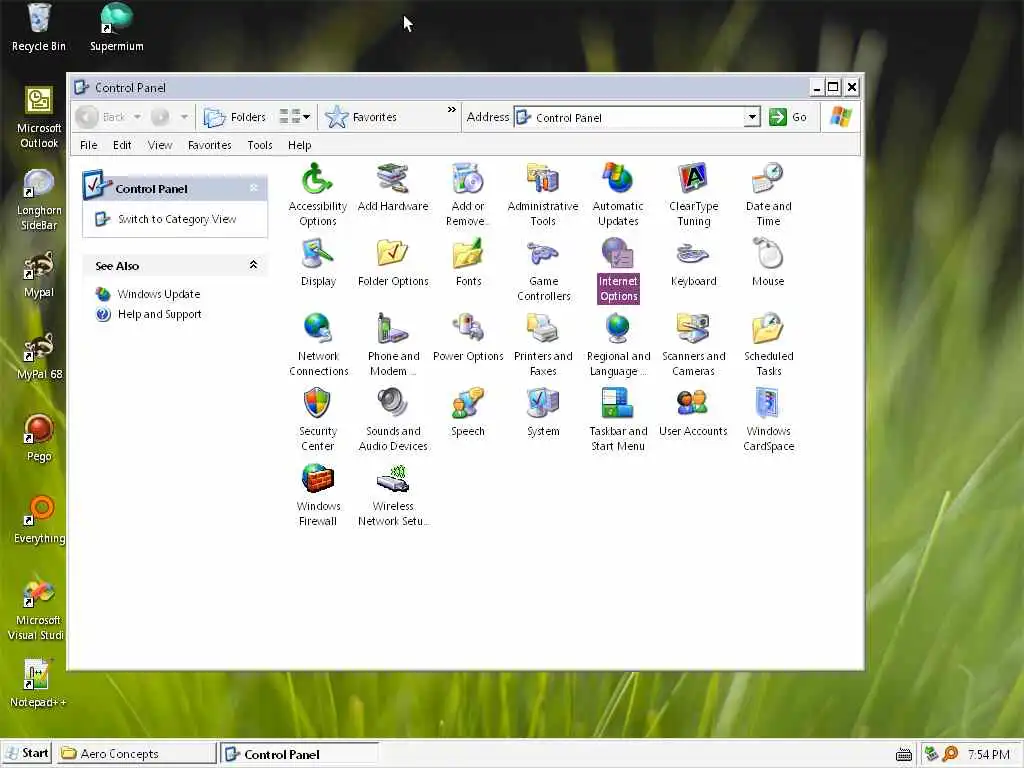Open the Favorites menu in menu bar
The width and height of the screenshot is (1024, 768).
tap(210, 145)
